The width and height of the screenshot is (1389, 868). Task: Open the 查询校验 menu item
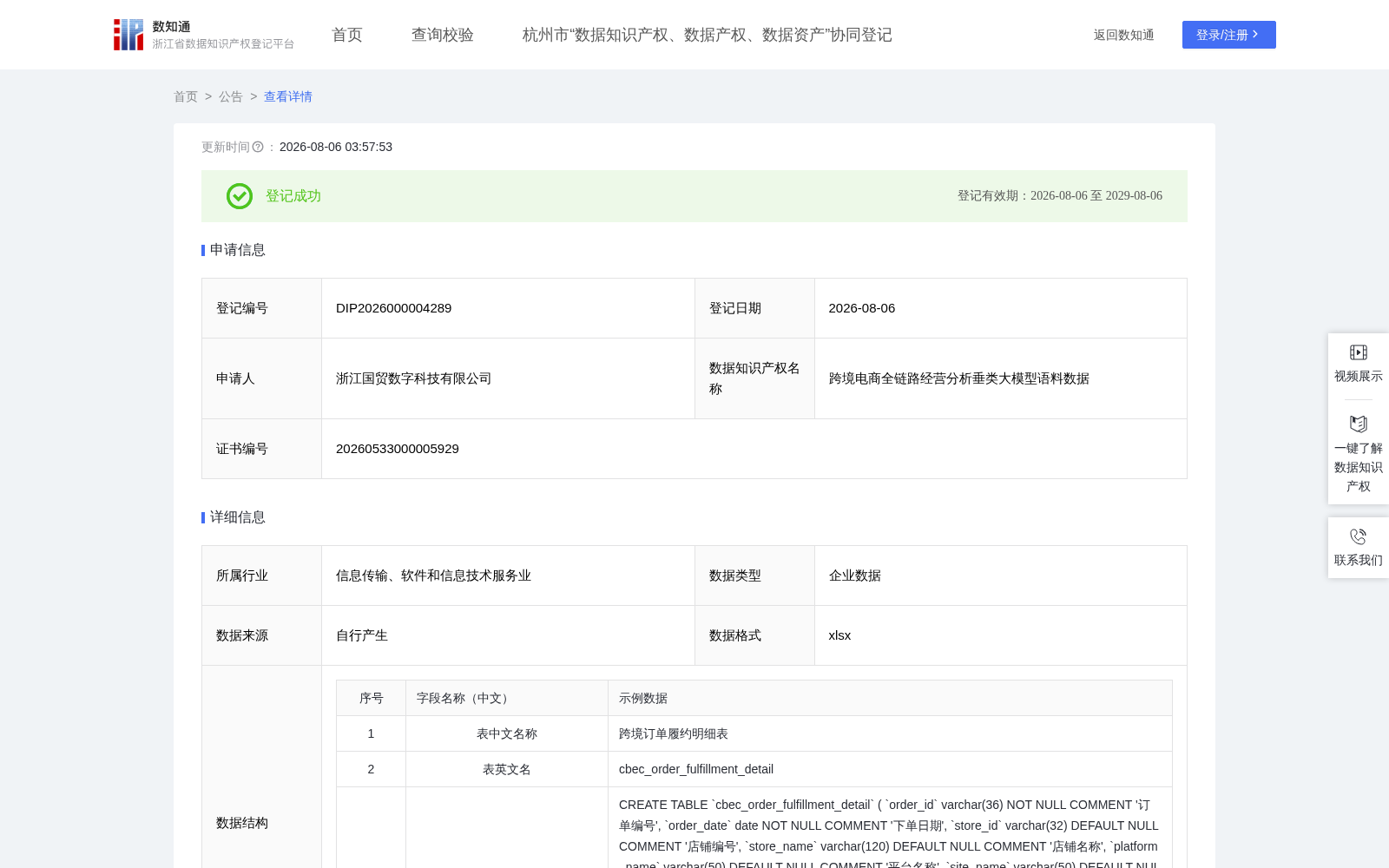(443, 35)
